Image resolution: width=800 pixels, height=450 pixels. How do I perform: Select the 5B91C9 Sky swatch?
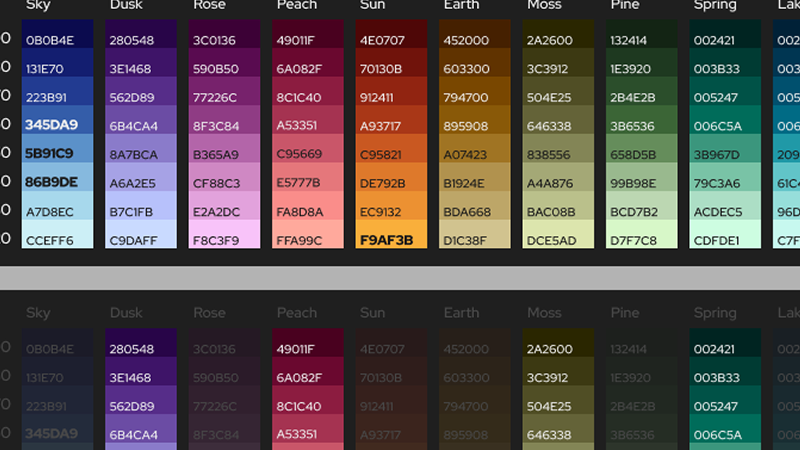point(58,148)
